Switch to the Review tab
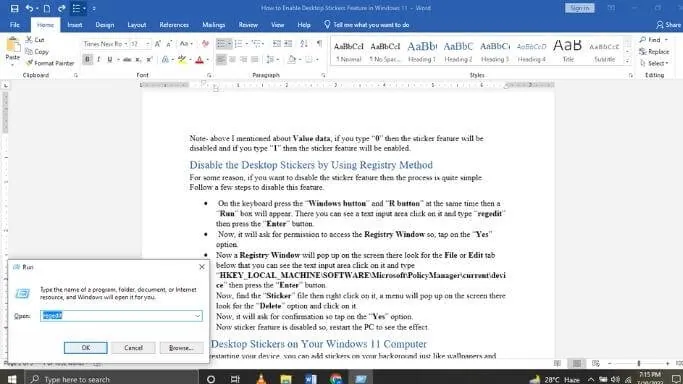This screenshot has width=683, height=384. [x=248, y=25]
